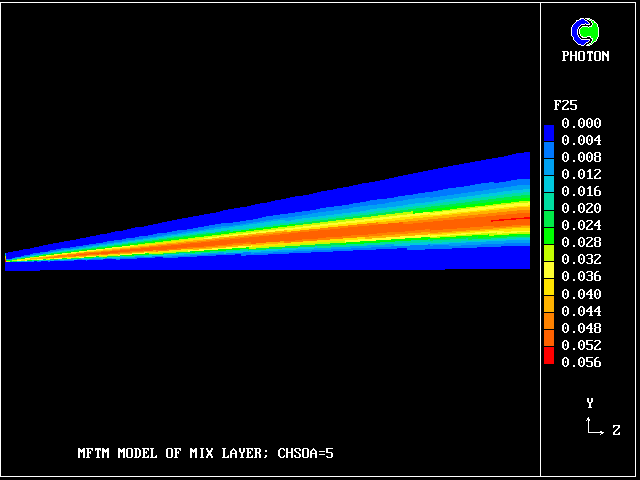Click the 0.028 legend value
Image resolution: width=640 pixels, height=480 pixels.
581,243
